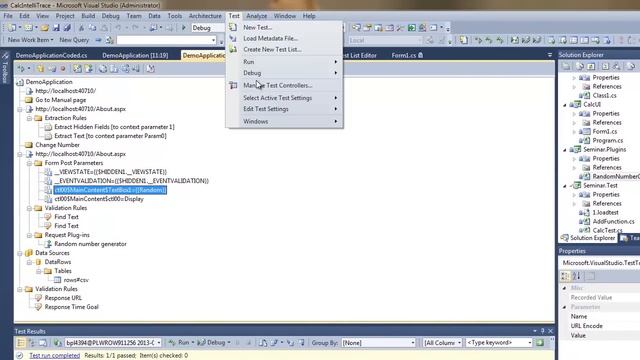Open the Windows submenu in Test menu
Screen dimensions: 640x360
point(285,121)
